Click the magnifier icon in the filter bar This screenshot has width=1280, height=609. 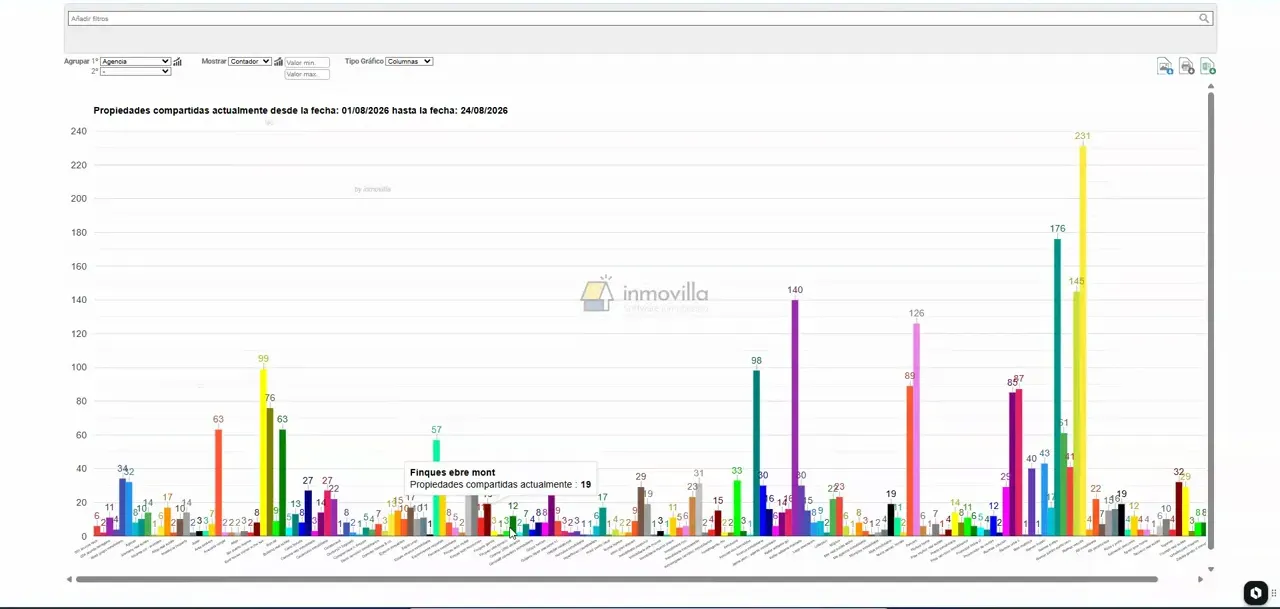(x=1205, y=18)
